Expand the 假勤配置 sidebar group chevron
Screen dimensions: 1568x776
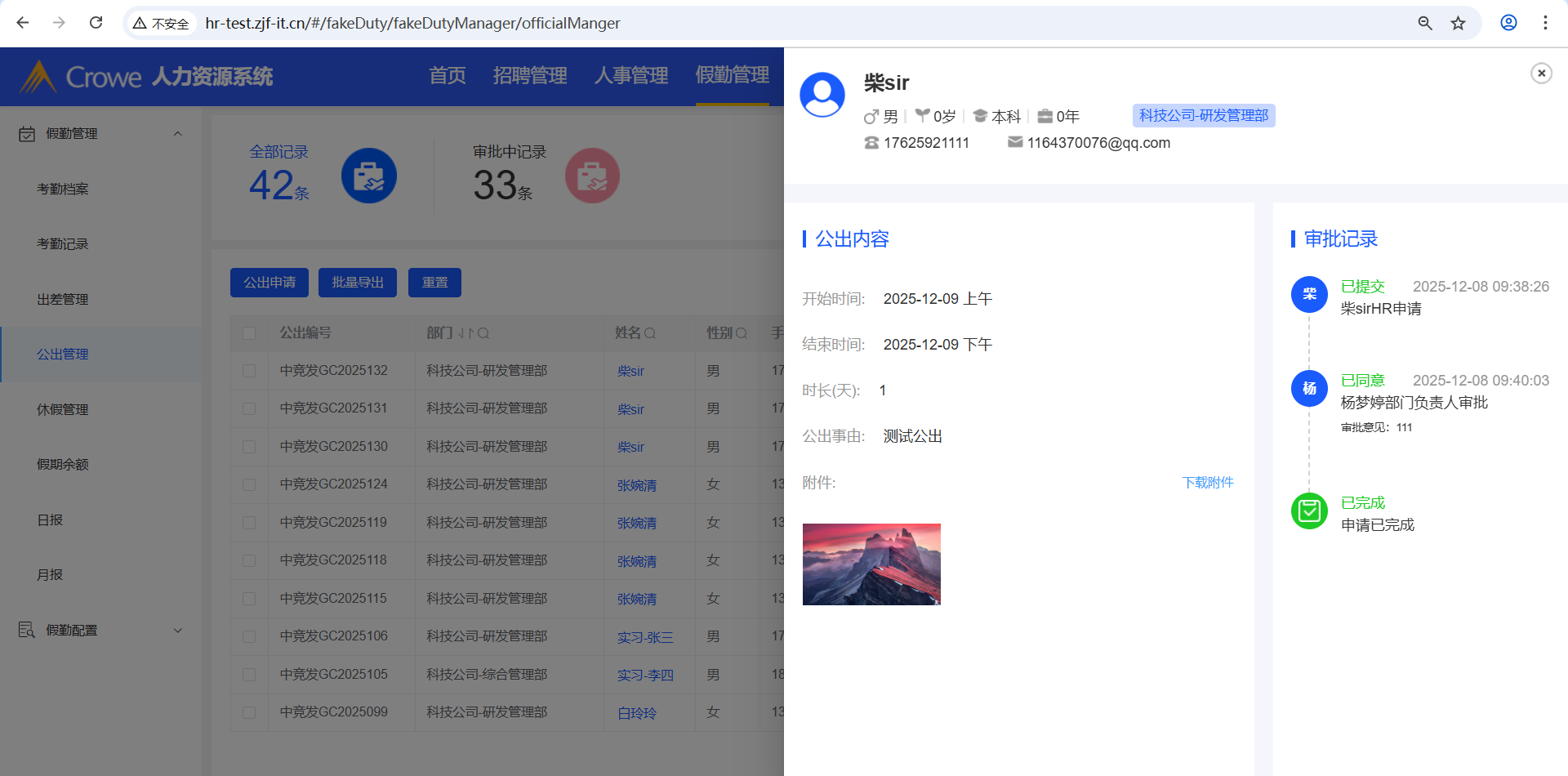click(178, 631)
